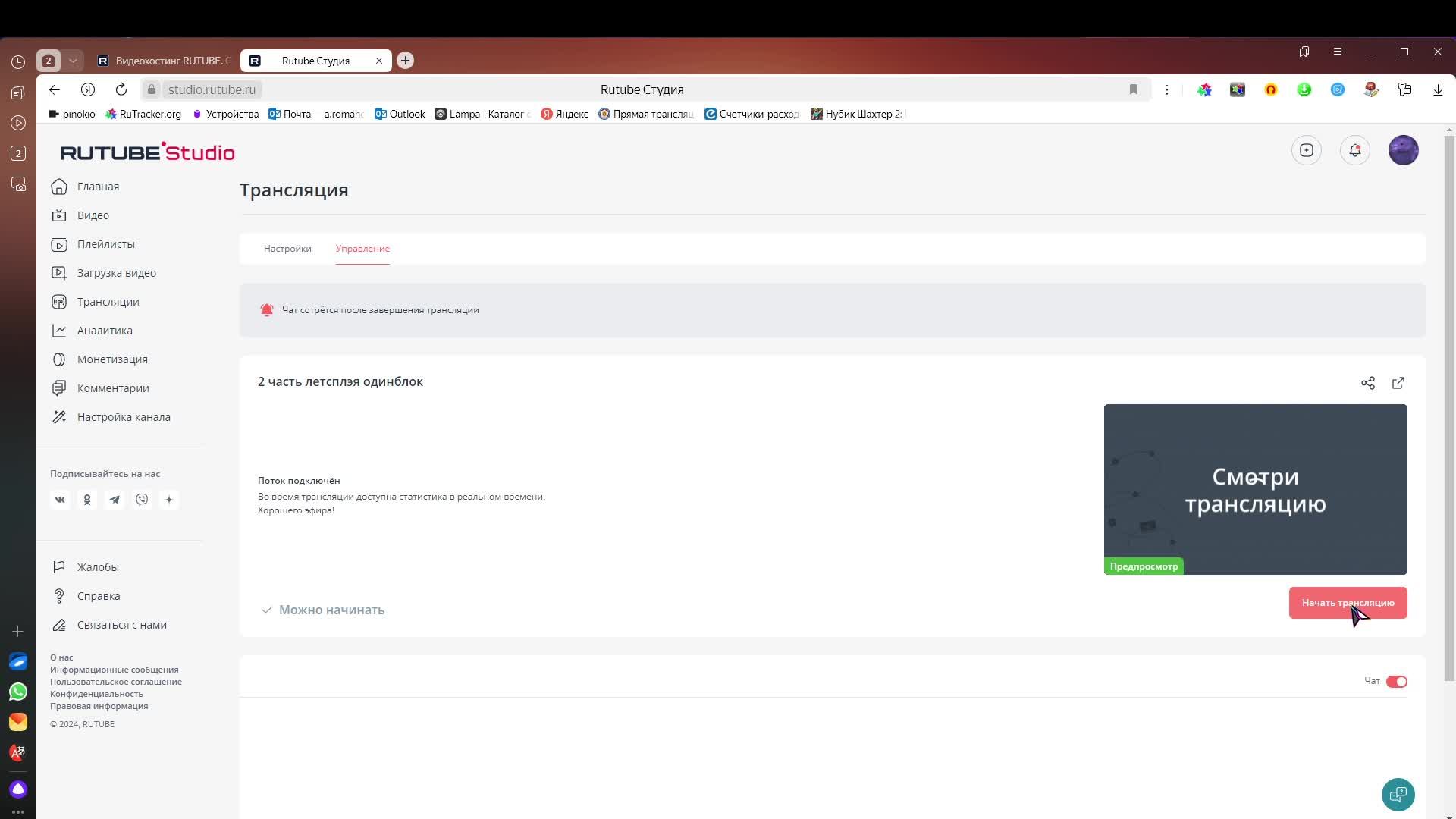Viewport: 1456px width, 819px height.
Task: Select the Rutube Студия browser tab
Action: (315, 61)
